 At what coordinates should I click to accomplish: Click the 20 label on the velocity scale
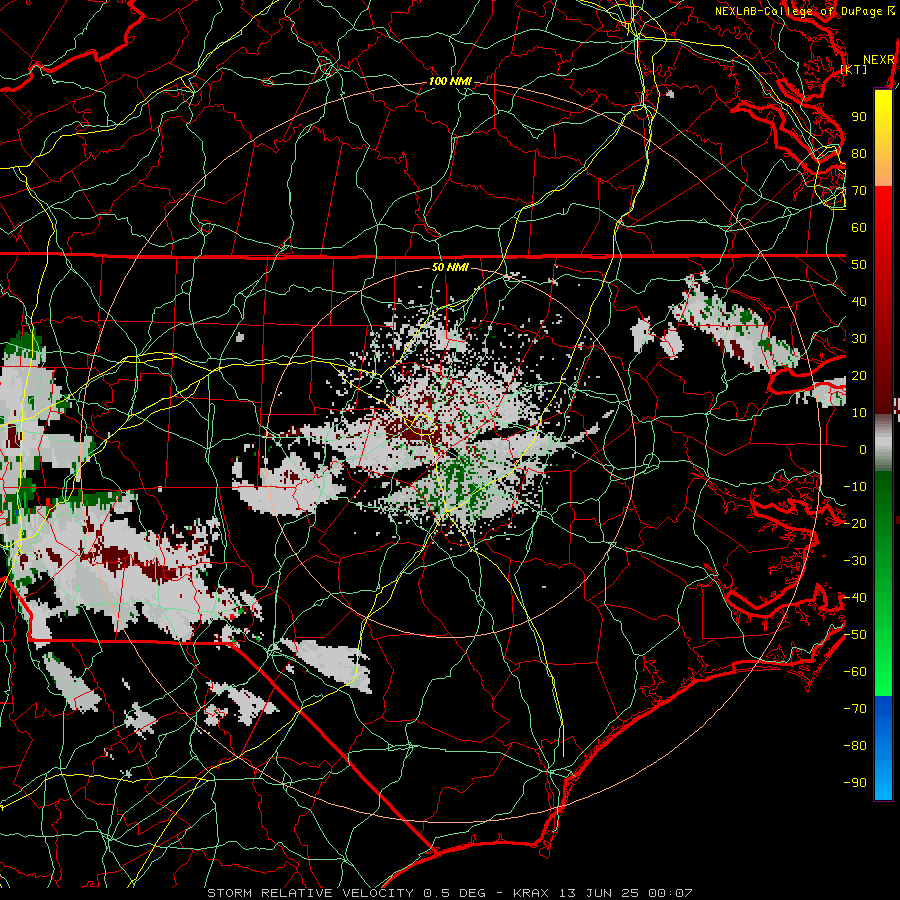(x=859, y=376)
